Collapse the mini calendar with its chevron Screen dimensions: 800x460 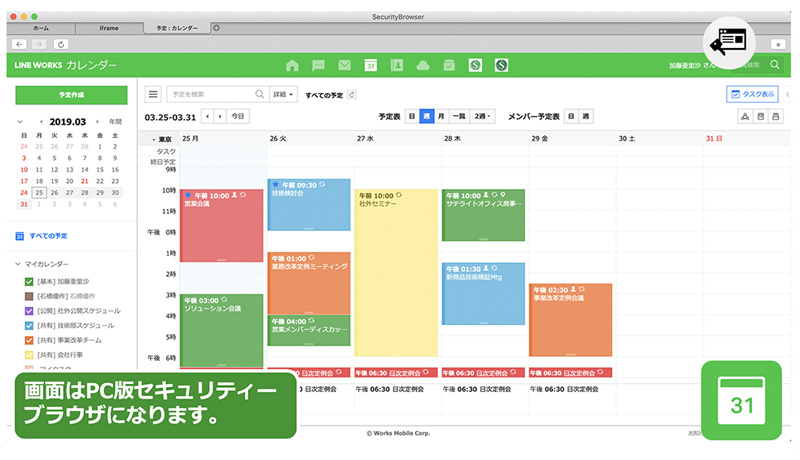(20, 122)
